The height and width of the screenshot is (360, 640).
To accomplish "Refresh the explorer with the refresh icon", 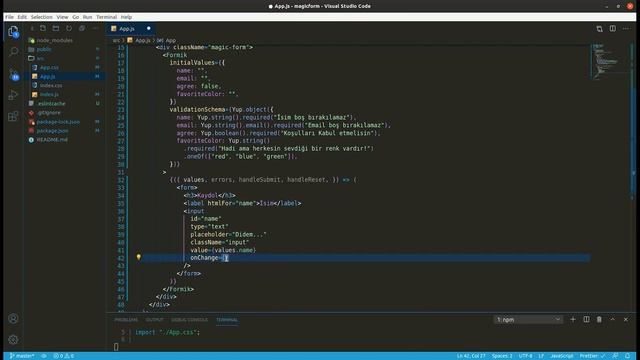I will point(69,29).
